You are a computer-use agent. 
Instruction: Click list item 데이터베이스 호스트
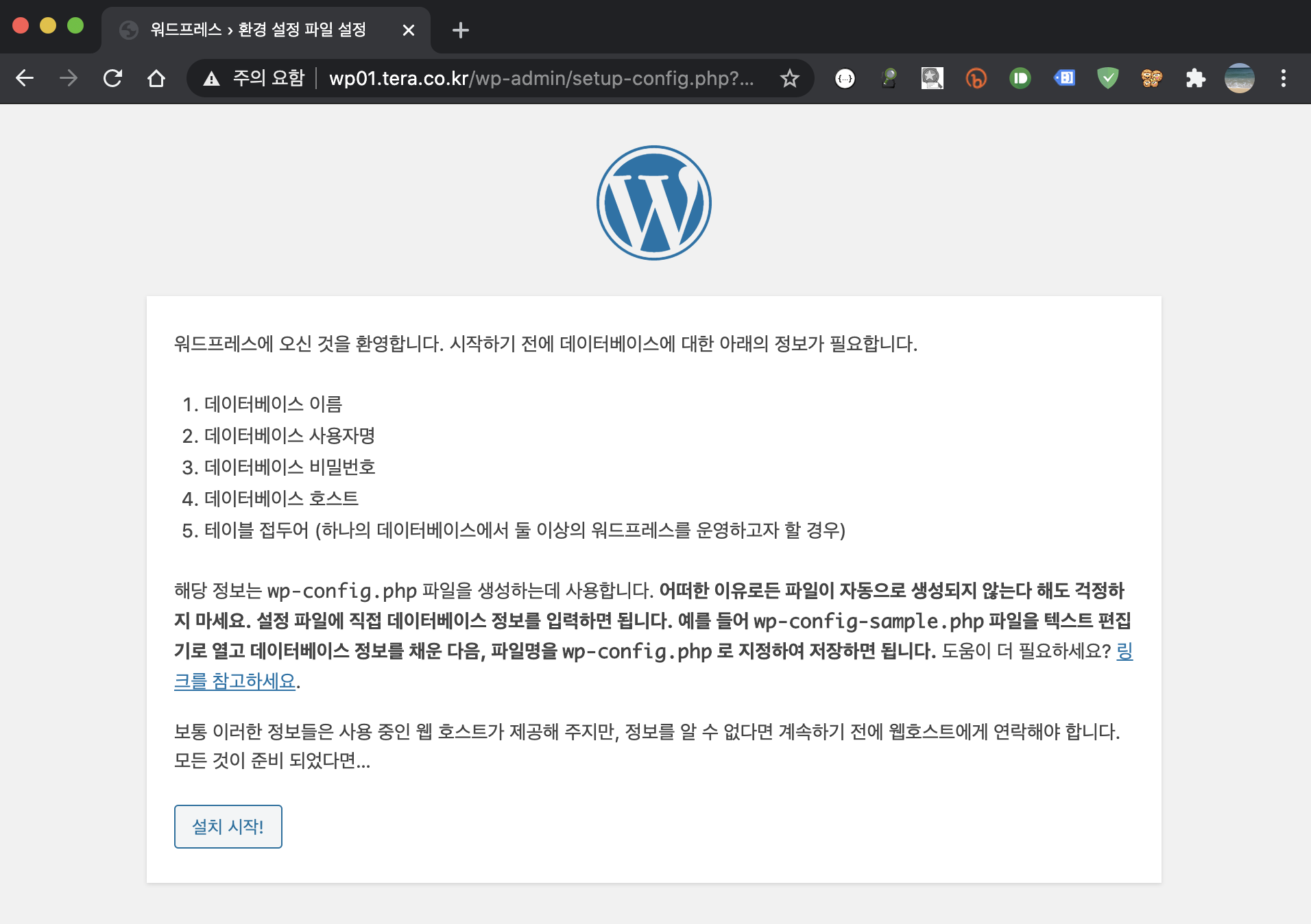coord(281,499)
